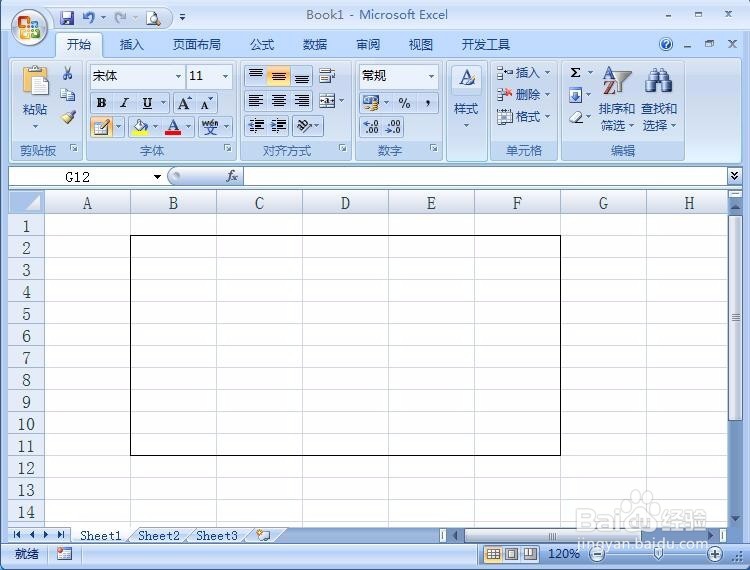Image resolution: width=750 pixels, height=570 pixels.
Task: Click the Clear eraser icon
Action: (x=576, y=117)
